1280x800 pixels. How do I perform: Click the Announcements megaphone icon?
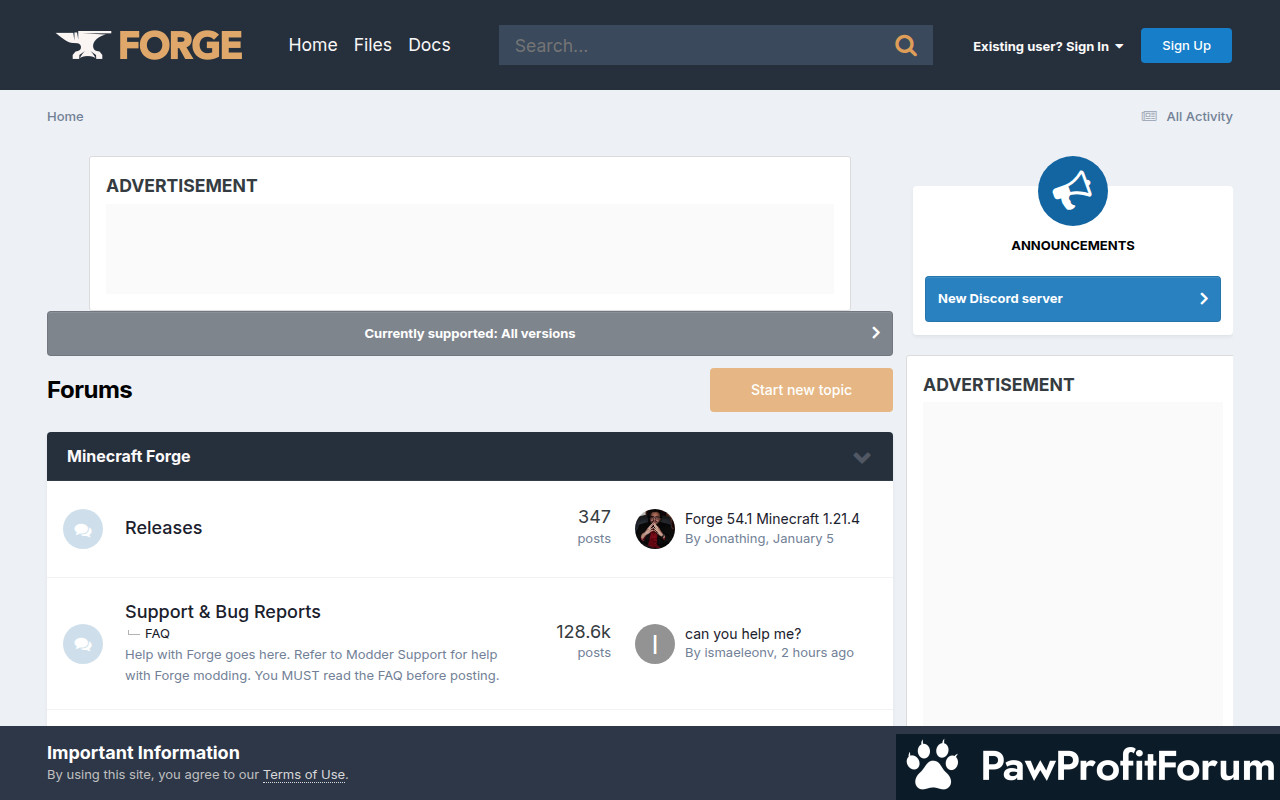pos(1073,191)
